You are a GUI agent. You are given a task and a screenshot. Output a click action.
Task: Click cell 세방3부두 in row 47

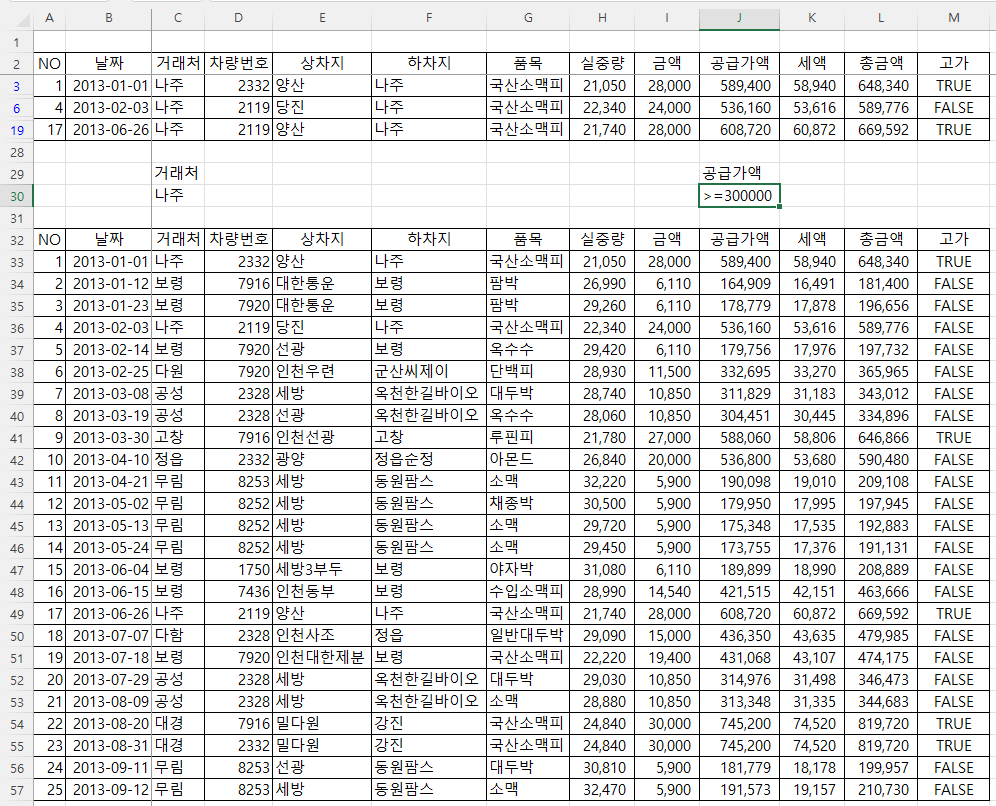coord(322,570)
